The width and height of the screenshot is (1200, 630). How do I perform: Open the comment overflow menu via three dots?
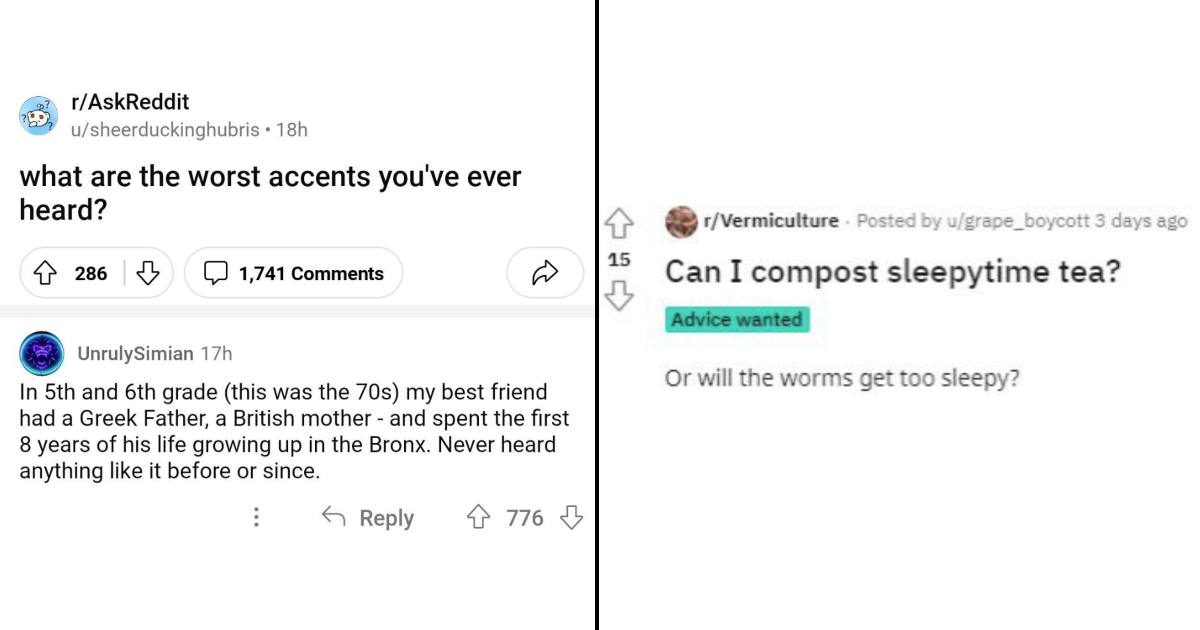pyautogui.click(x=256, y=517)
